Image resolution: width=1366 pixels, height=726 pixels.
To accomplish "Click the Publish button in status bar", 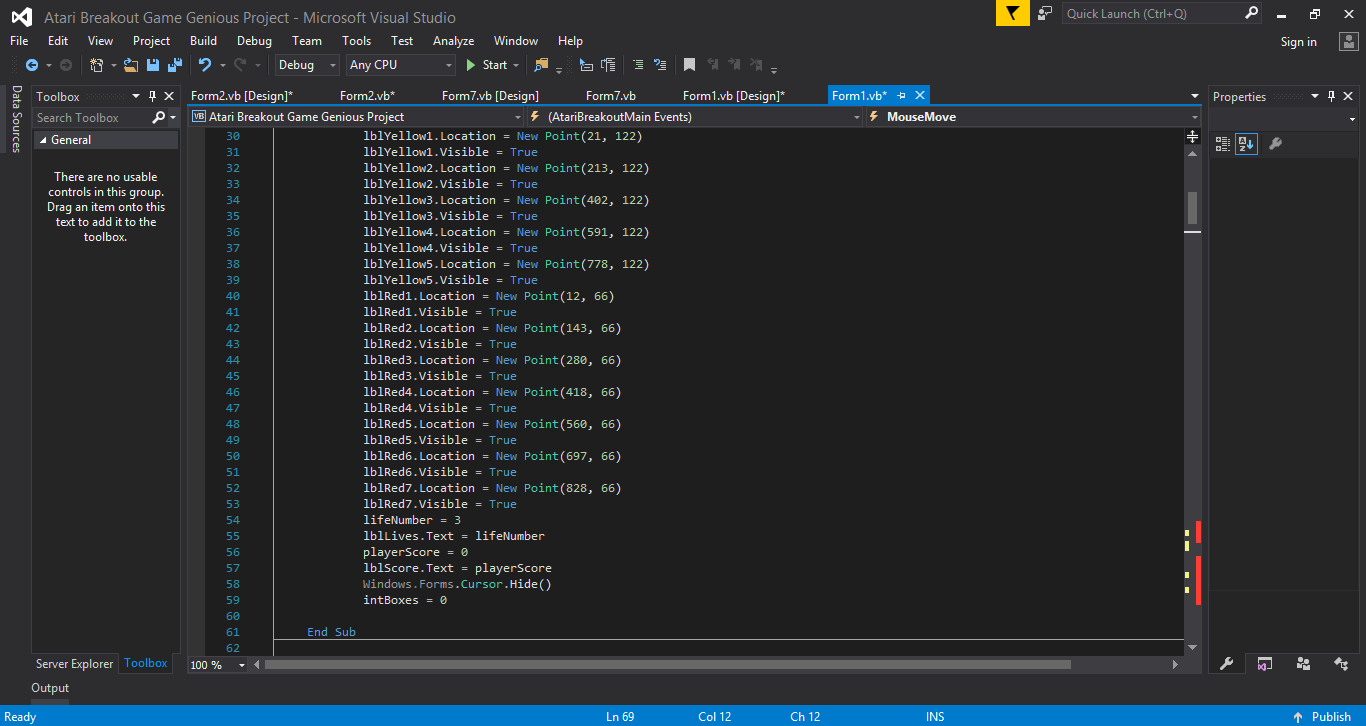I will point(1322,716).
